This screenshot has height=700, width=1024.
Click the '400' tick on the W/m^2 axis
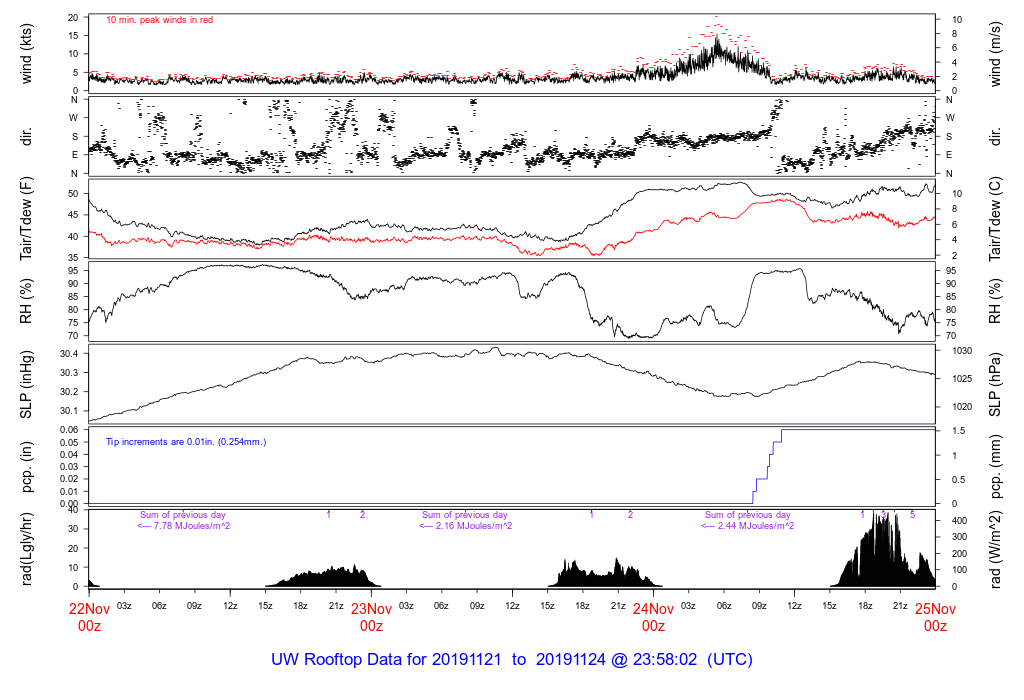click(x=959, y=521)
